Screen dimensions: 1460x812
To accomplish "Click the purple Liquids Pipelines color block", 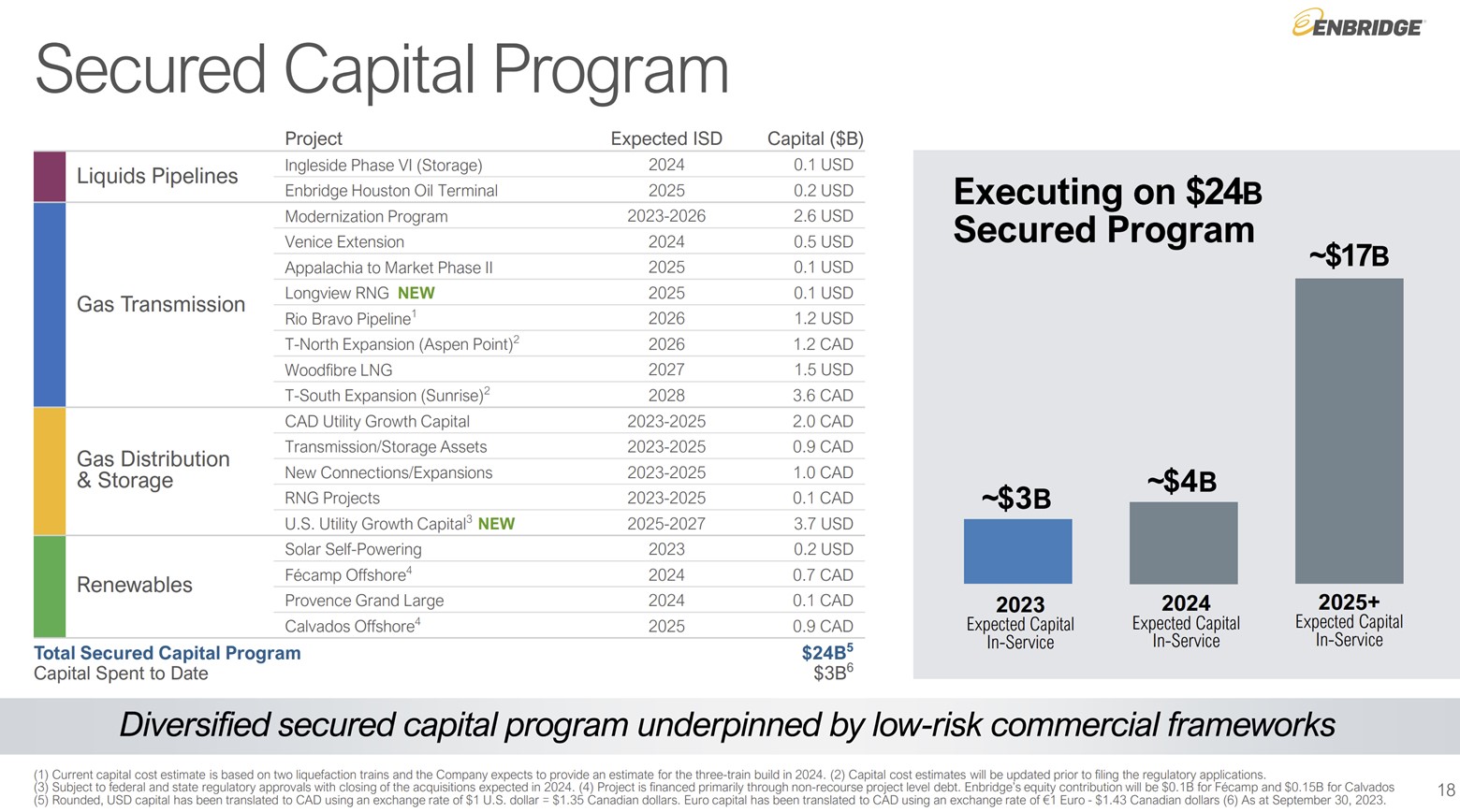I will [50, 177].
